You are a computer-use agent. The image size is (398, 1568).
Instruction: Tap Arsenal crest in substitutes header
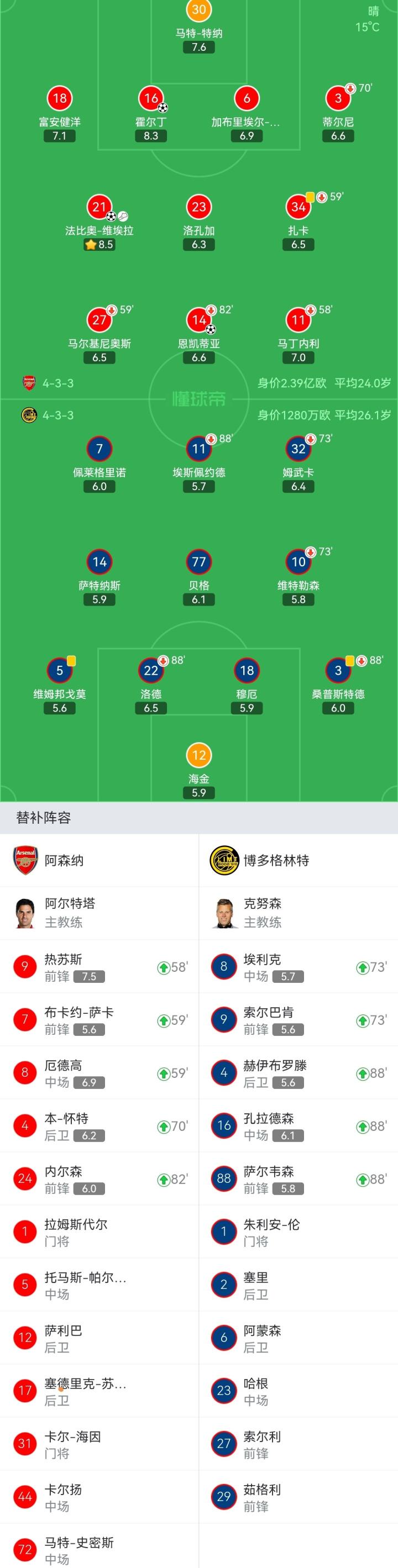25,860
